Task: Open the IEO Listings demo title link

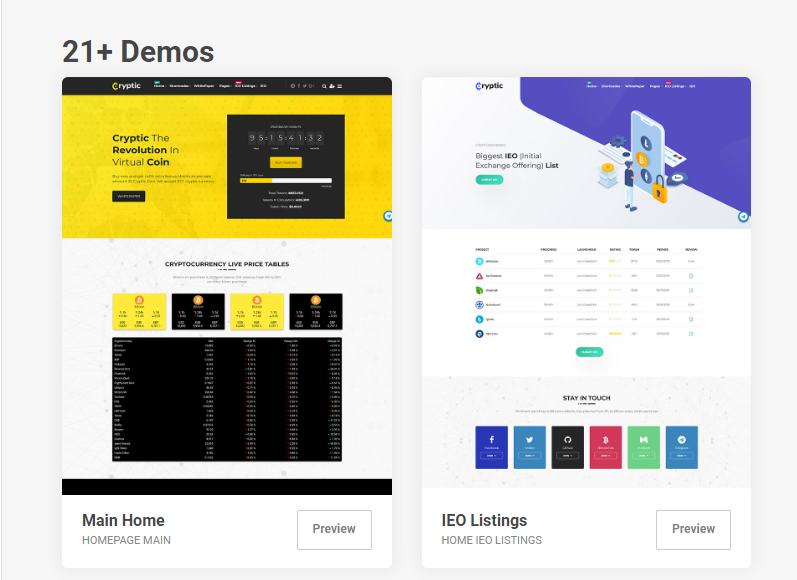Action: point(484,521)
